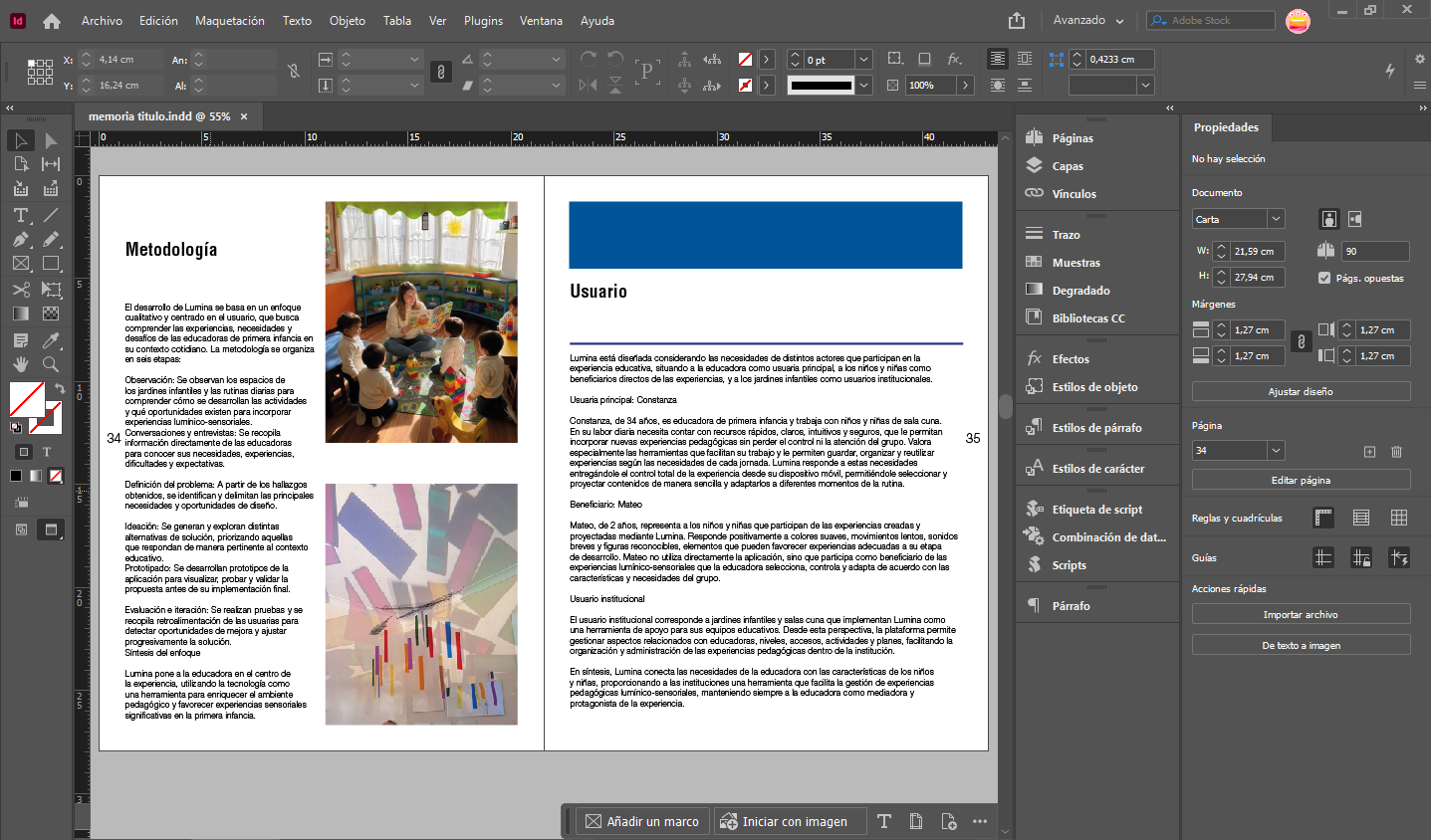This screenshot has width=1431, height=840.
Task: Select the Zoom tool magnifier
Action: coord(51,364)
